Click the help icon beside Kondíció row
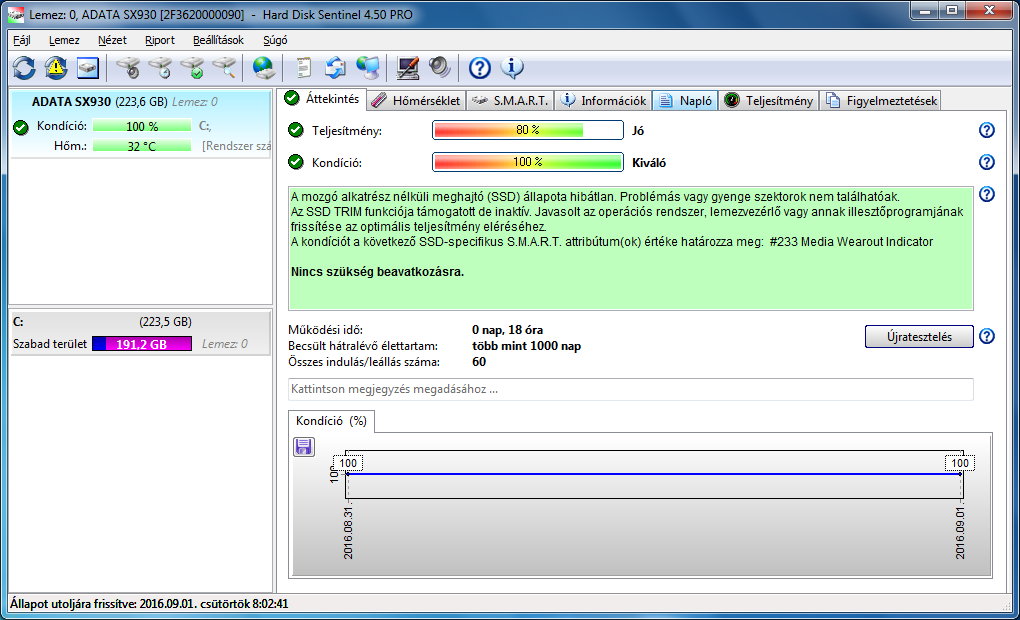The image size is (1020, 620). tap(987, 162)
